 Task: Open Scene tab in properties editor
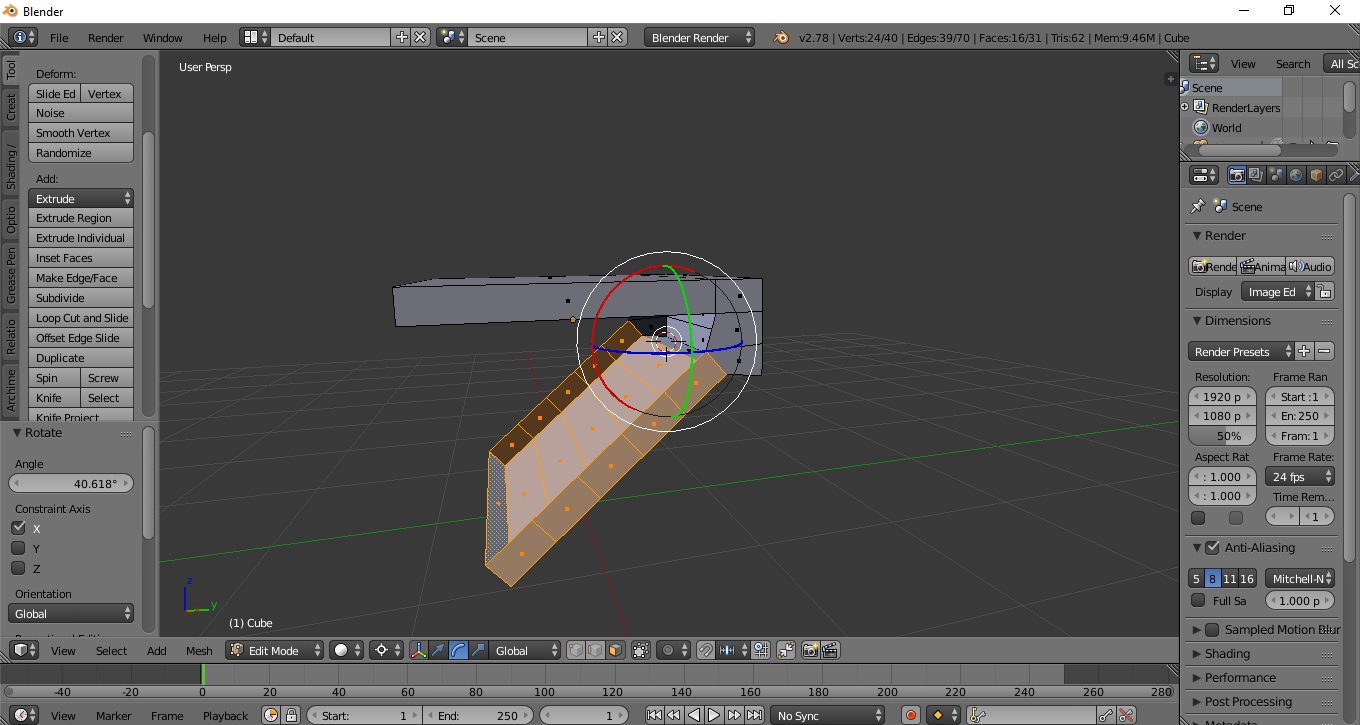pos(1276,175)
